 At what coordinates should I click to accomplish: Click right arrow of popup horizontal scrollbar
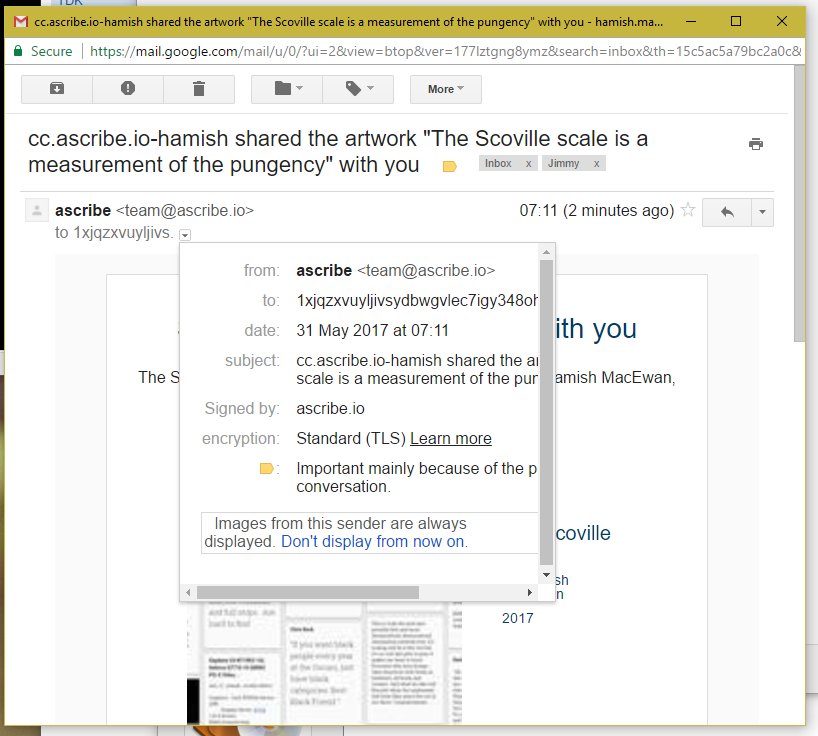tap(530, 593)
